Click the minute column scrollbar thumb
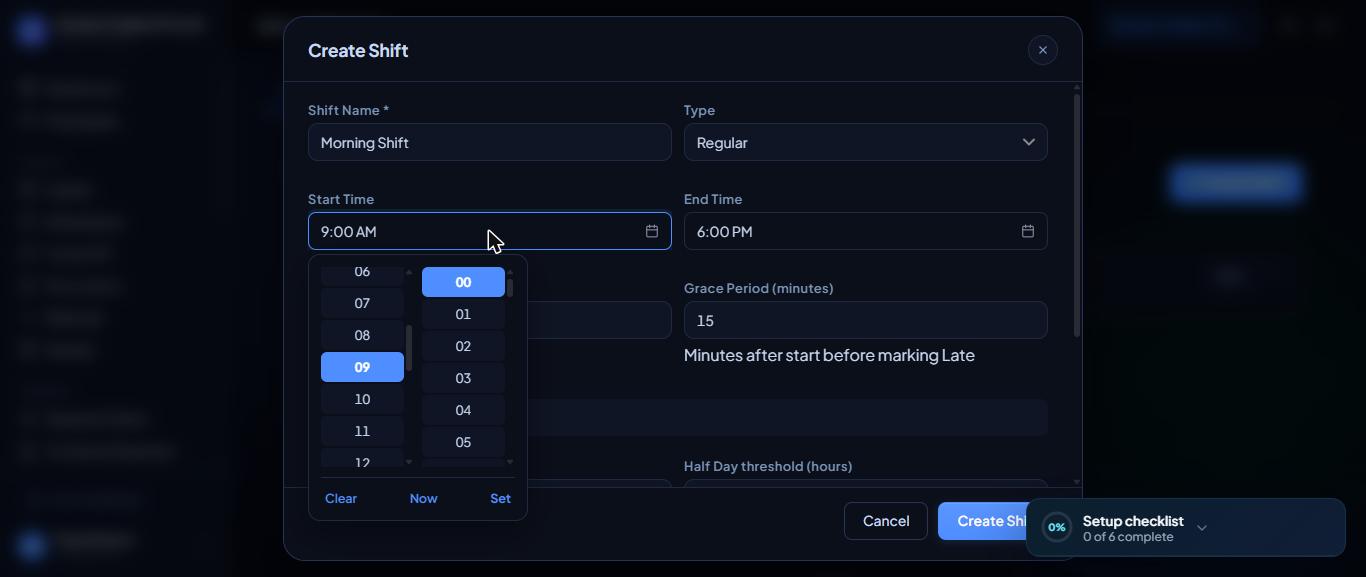The image size is (1366, 577). (510, 288)
